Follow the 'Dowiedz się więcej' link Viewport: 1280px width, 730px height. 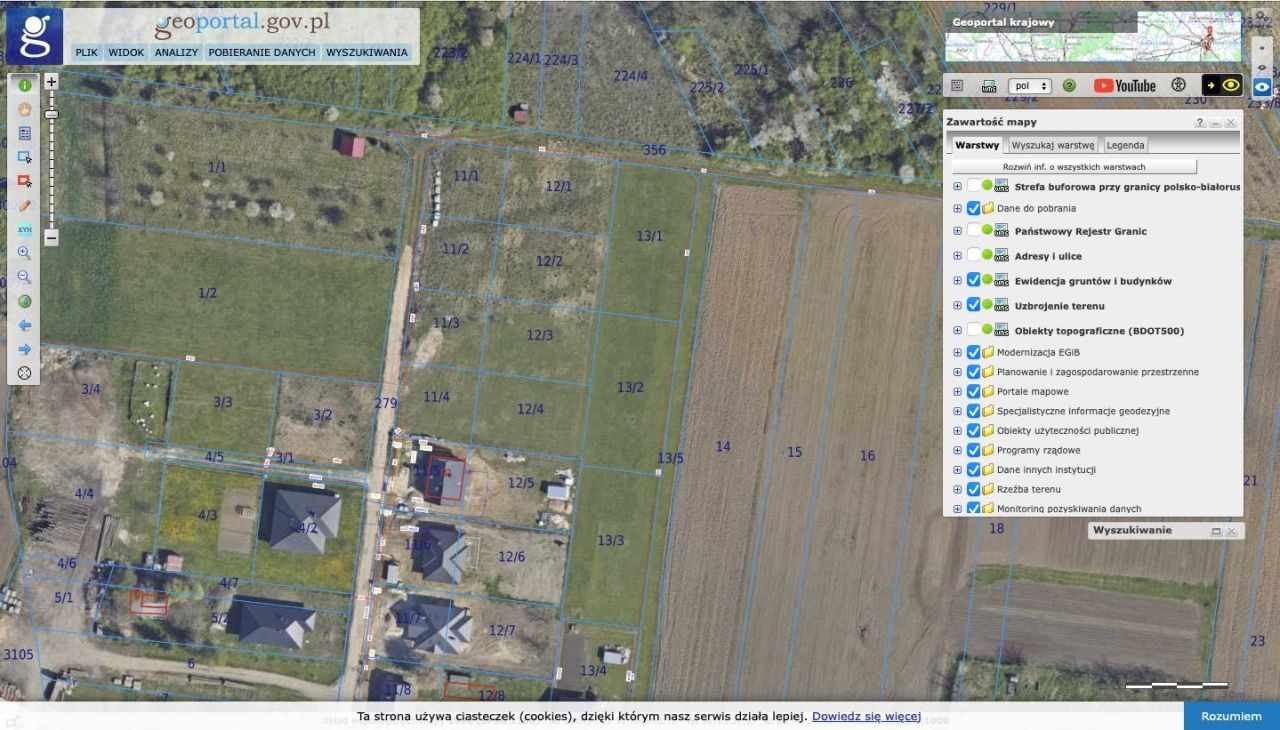tap(866, 716)
